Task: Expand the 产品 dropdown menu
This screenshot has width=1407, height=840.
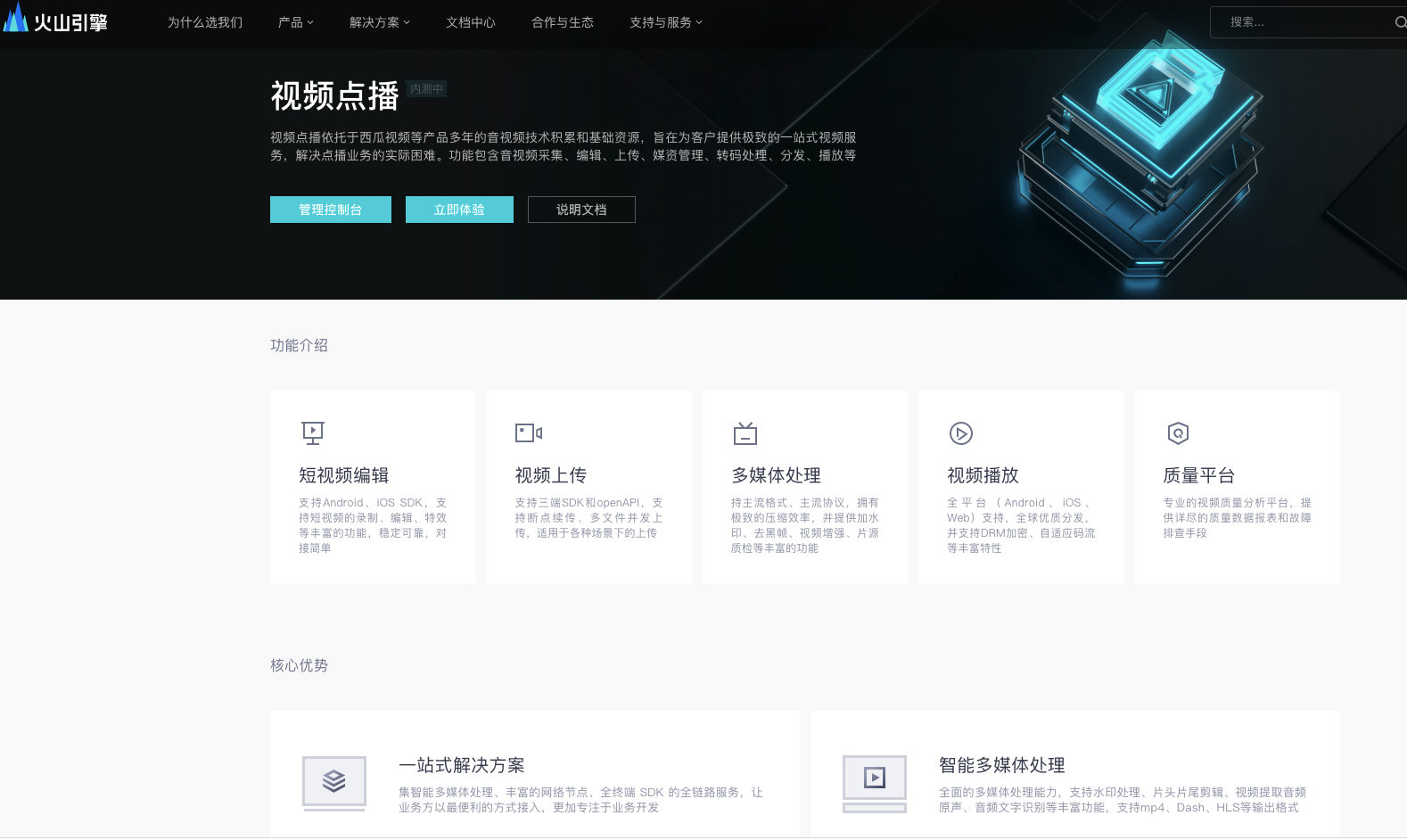Action: (x=296, y=22)
